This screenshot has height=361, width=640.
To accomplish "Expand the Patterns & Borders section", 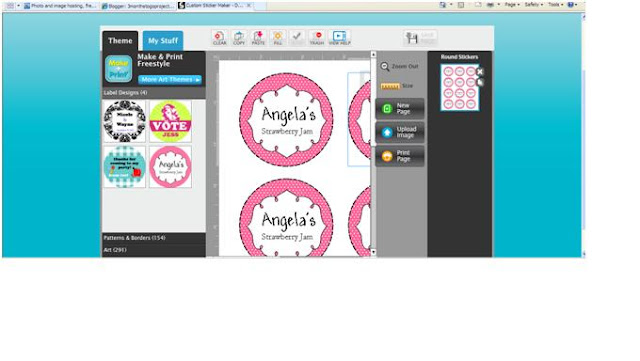I will [153, 238].
